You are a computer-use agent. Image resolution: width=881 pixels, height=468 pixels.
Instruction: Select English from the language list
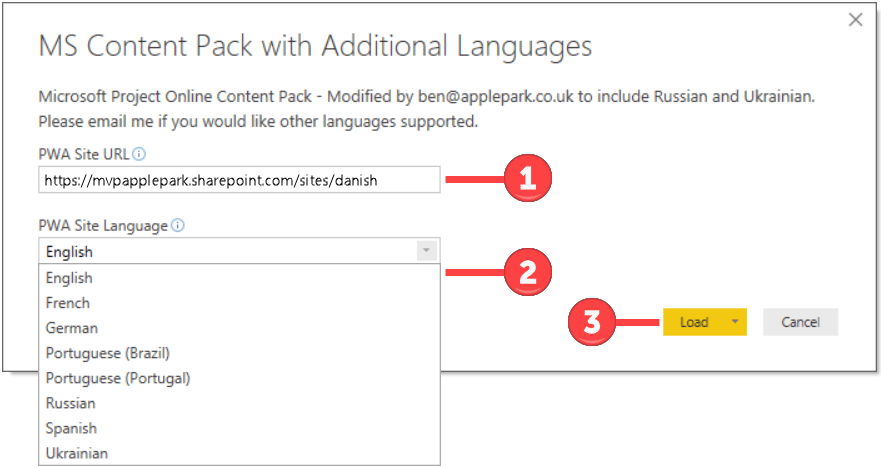239,278
